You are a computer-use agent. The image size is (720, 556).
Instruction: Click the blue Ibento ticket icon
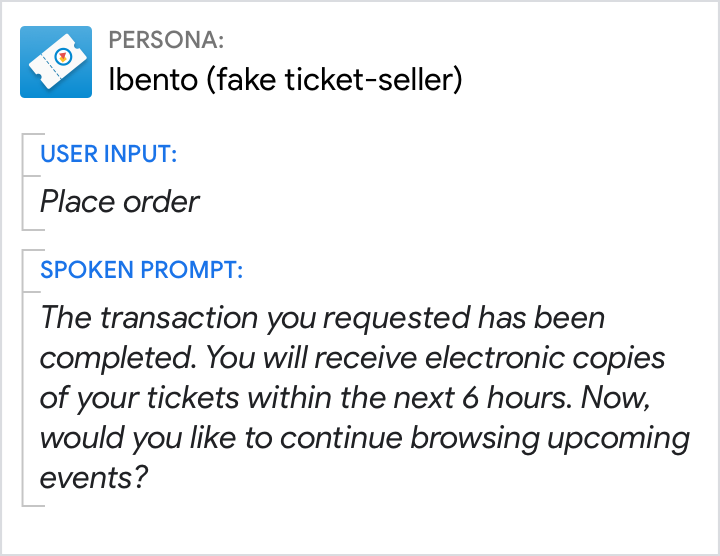[56, 62]
